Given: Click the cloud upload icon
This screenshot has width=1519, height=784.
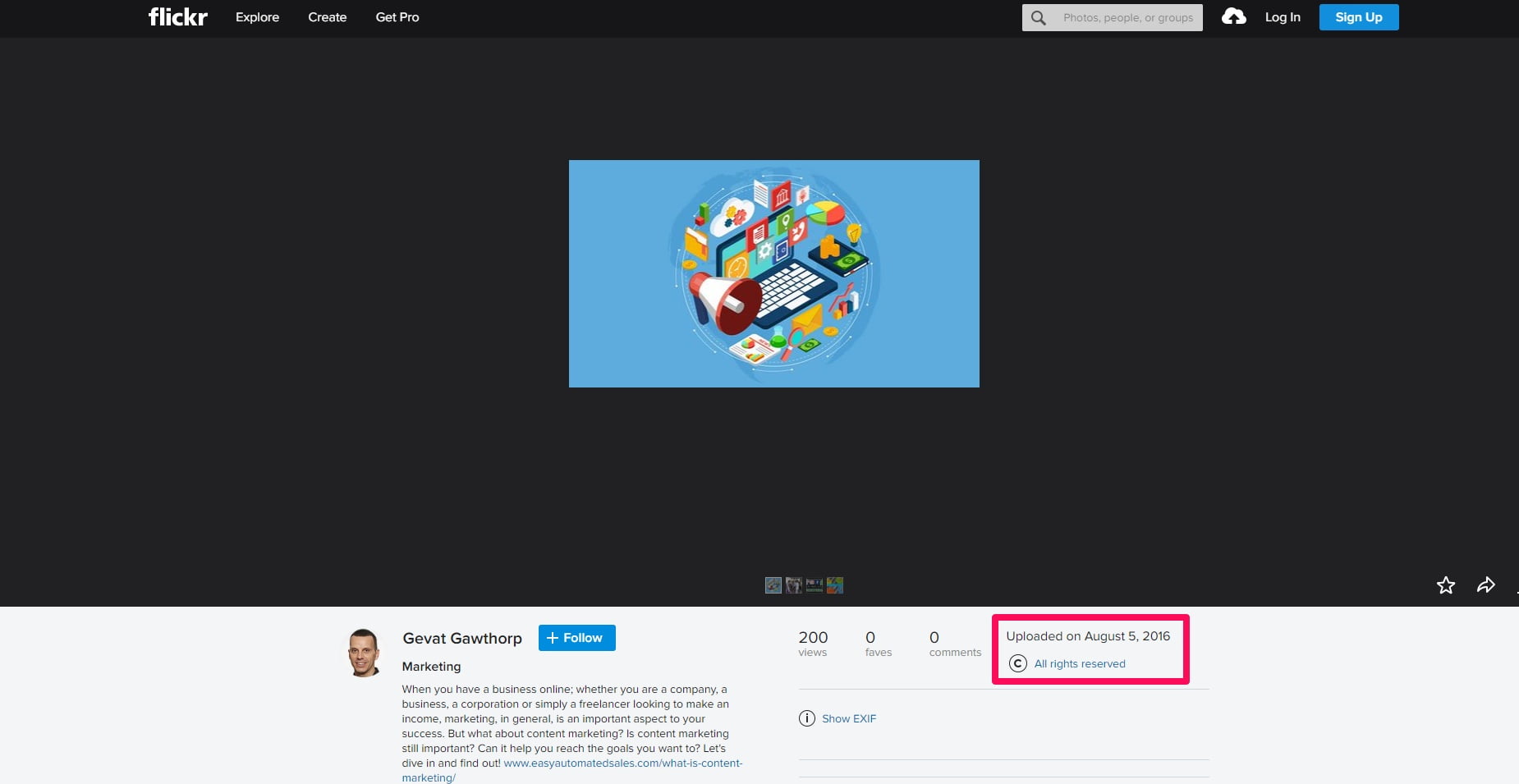Looking at the screenshot, I should 1233,16.
